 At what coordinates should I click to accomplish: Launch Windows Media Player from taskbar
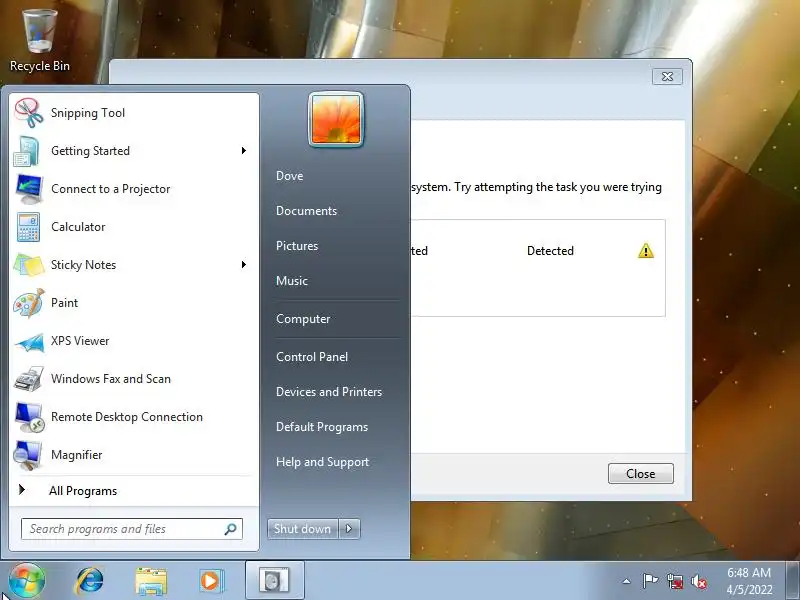[210, 581]
